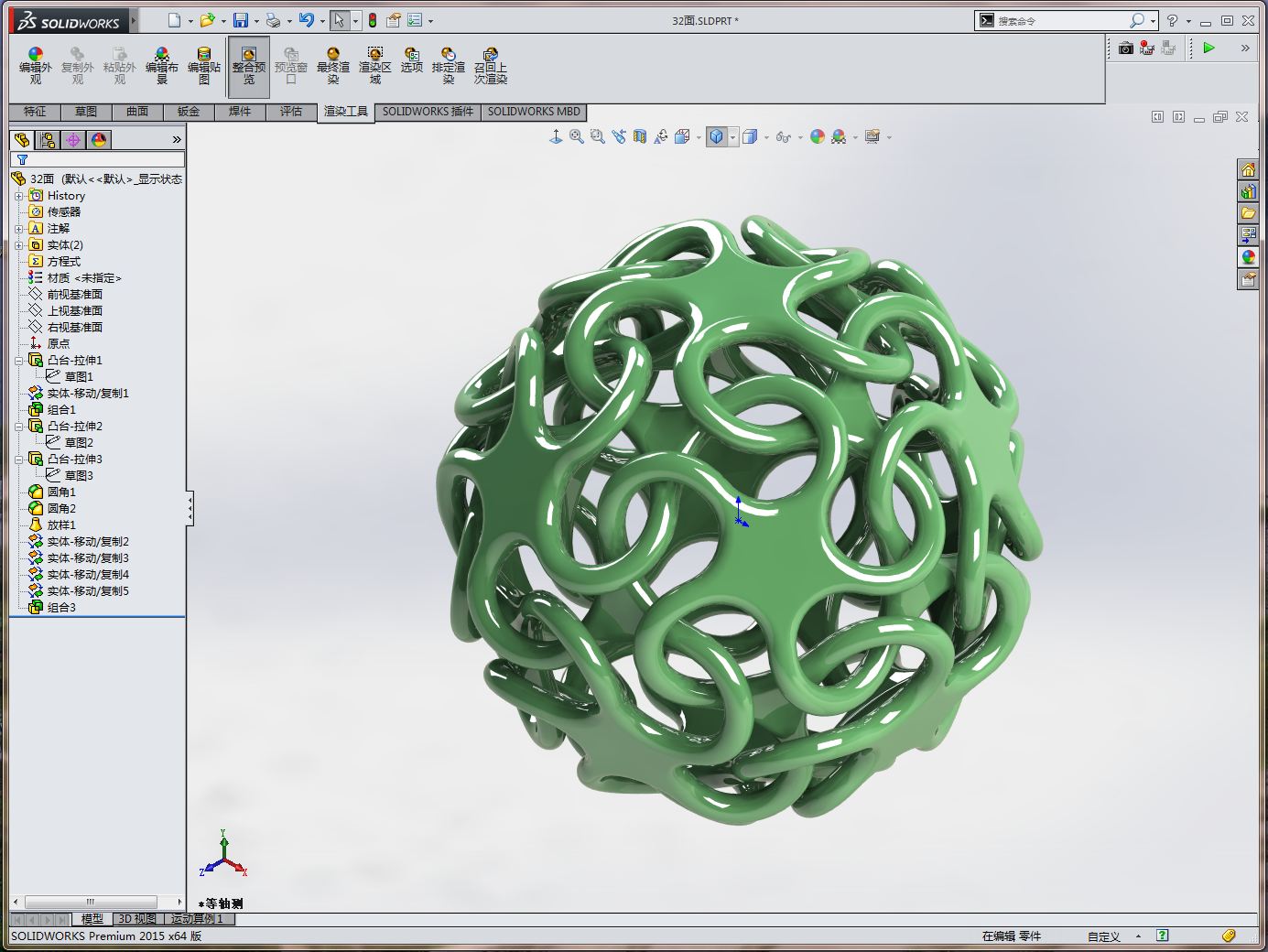Switch to PropertyManager panel tab
The image size is (1268, 952).
tap(48, 139)
